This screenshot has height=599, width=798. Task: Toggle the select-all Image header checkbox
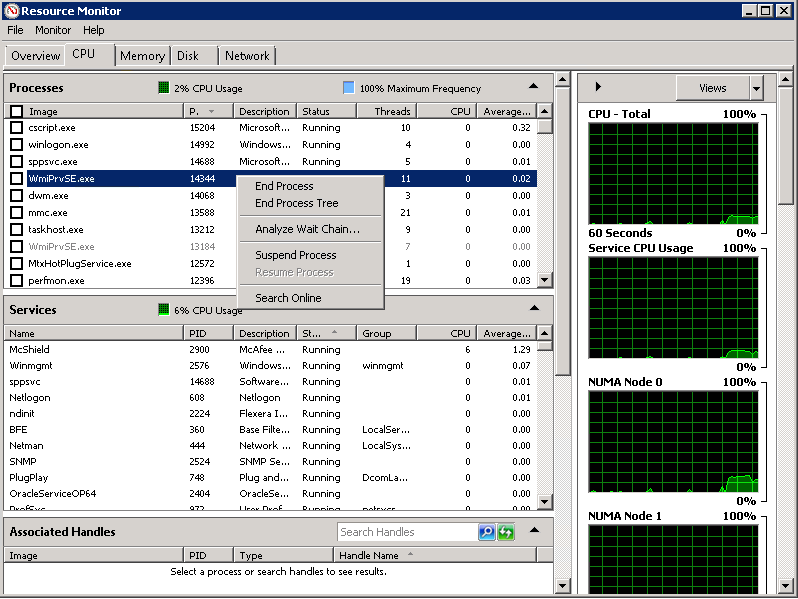point(17,112)
